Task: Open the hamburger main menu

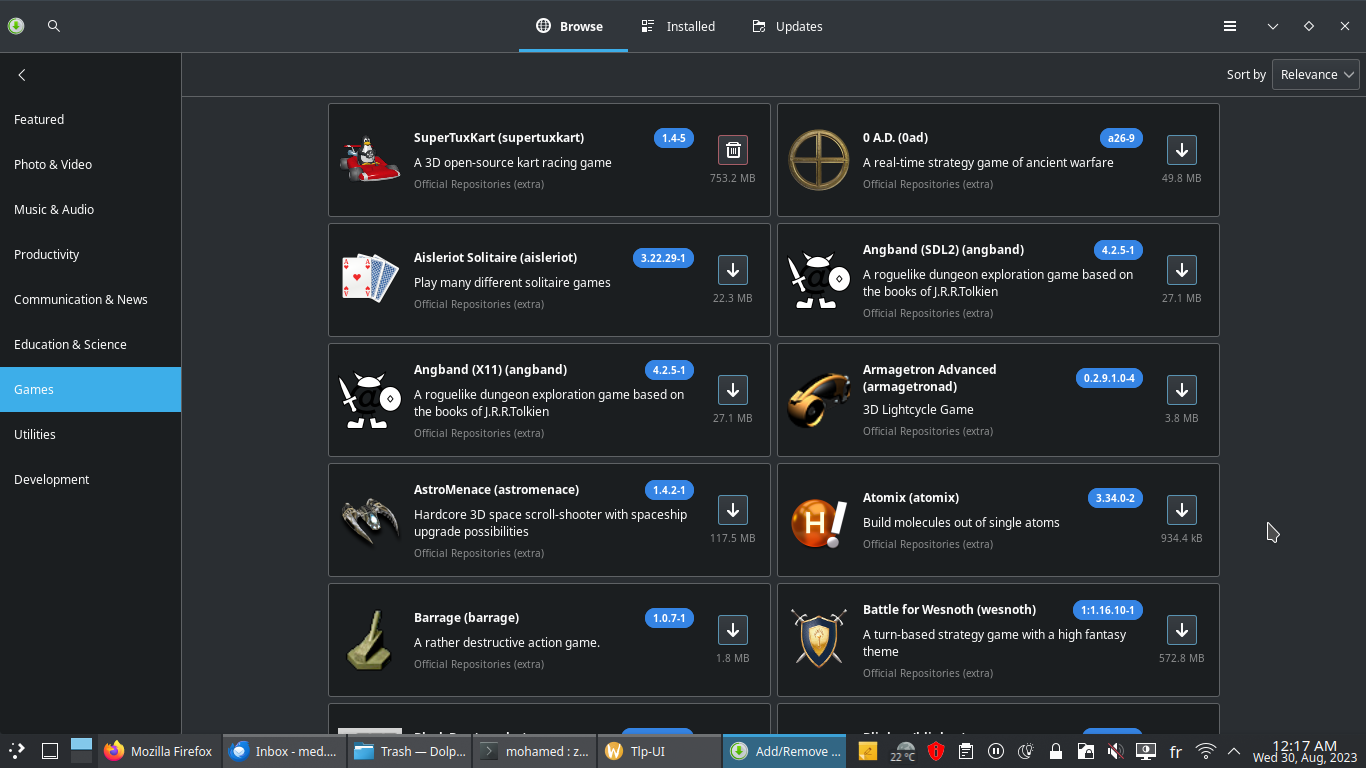Action: (1230, 26)
